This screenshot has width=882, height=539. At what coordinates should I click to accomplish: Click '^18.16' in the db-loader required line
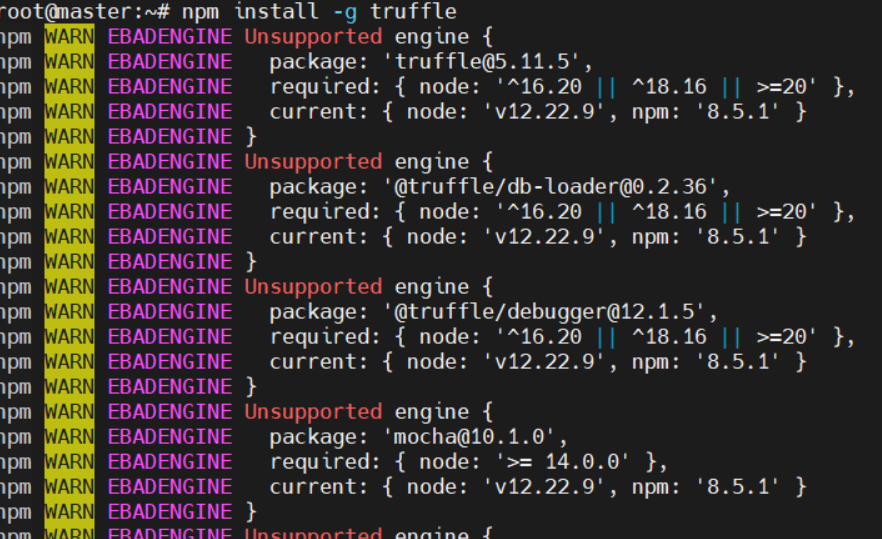tap(669, 212)
